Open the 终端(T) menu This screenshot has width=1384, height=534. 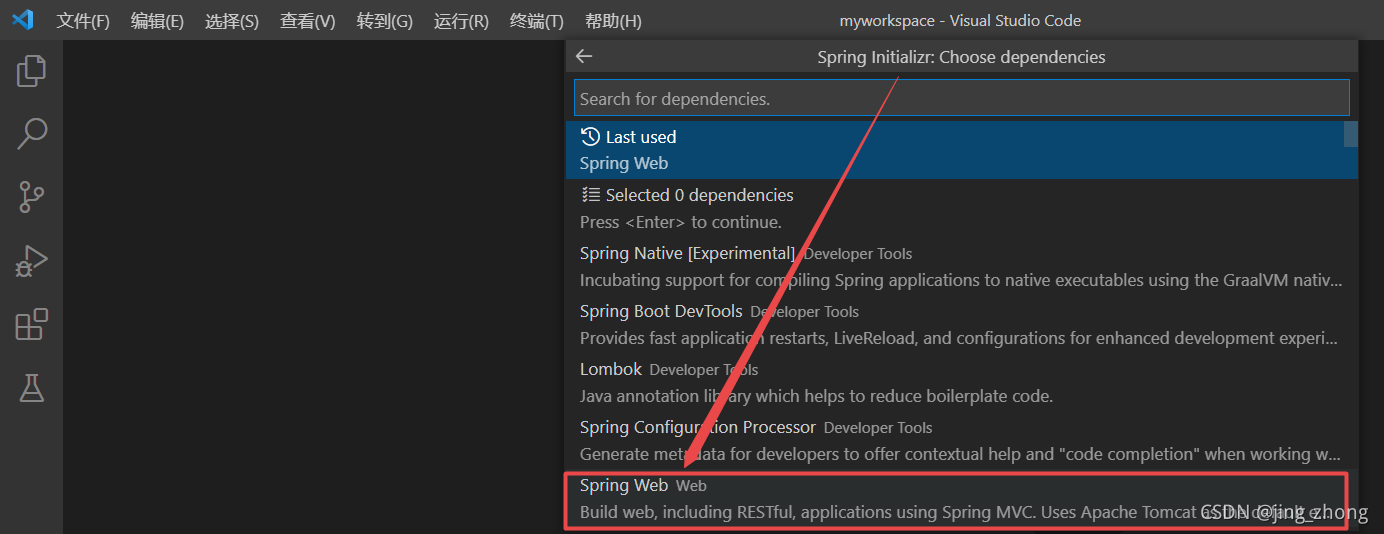(x=536, y=21)
